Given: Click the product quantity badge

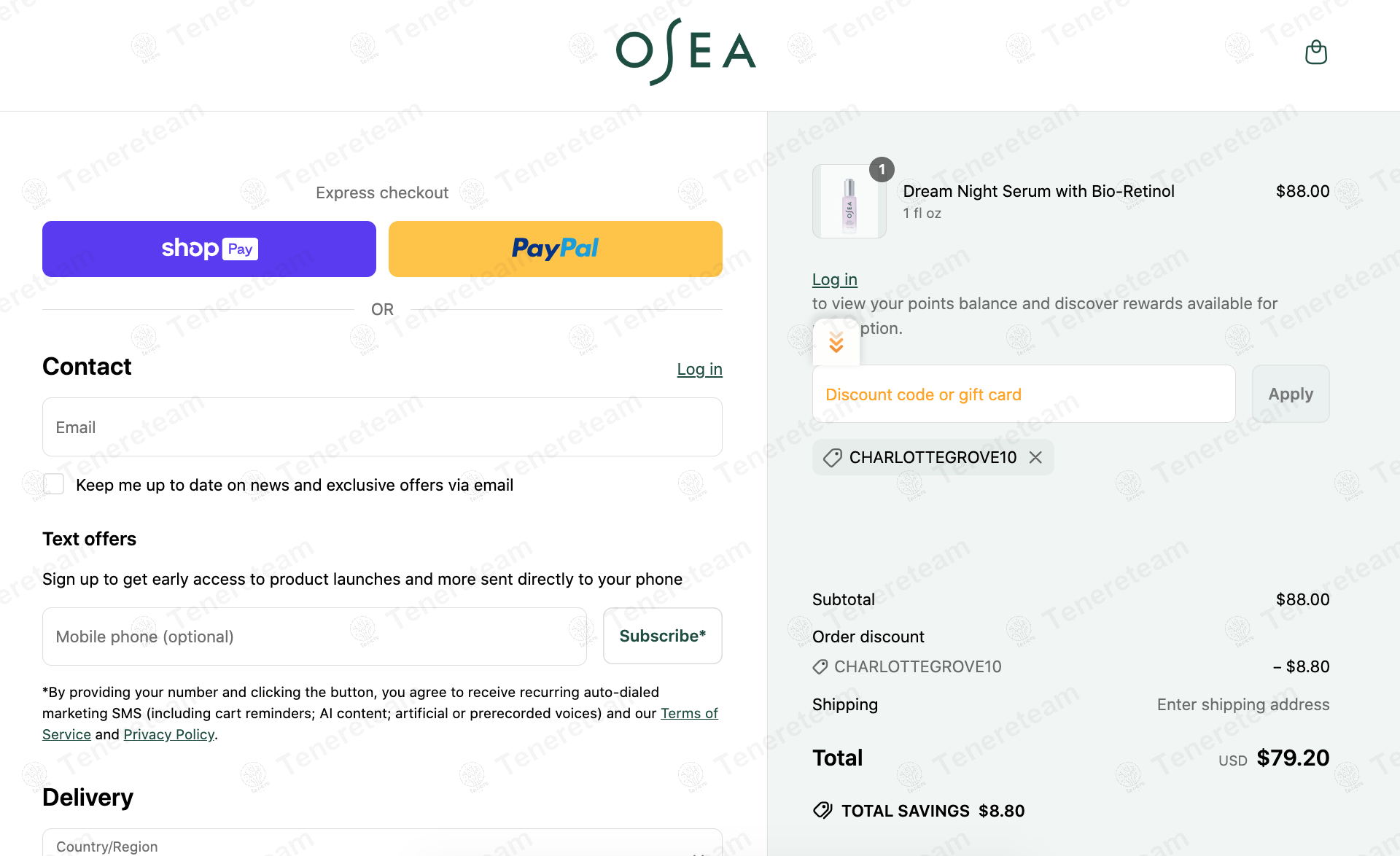Looking at the screenshot, I should coord(882,170).
